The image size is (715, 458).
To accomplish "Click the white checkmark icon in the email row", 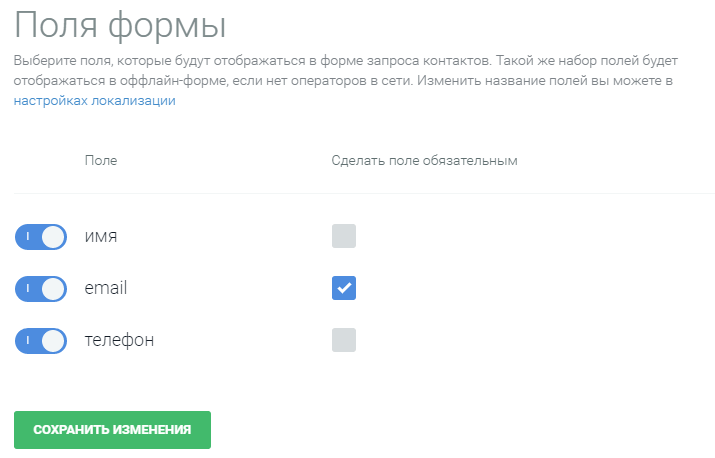I will point(344,289).
